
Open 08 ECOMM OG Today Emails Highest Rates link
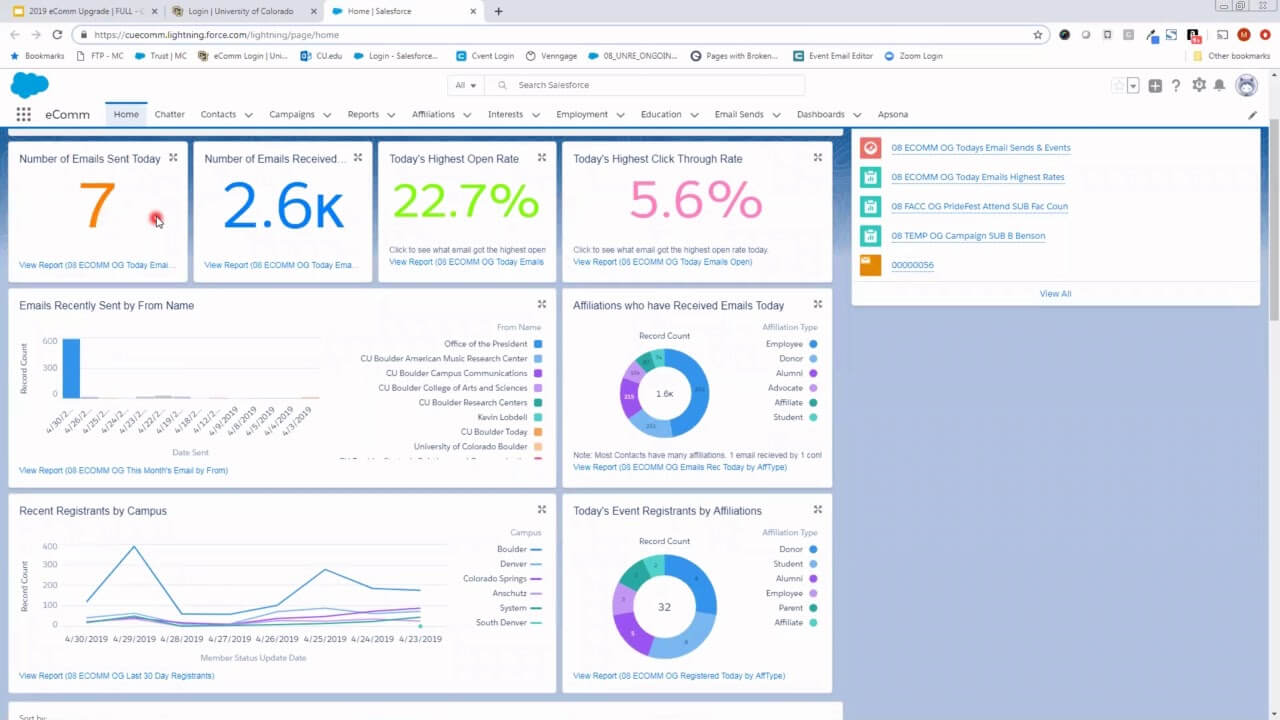coord(978,177)
